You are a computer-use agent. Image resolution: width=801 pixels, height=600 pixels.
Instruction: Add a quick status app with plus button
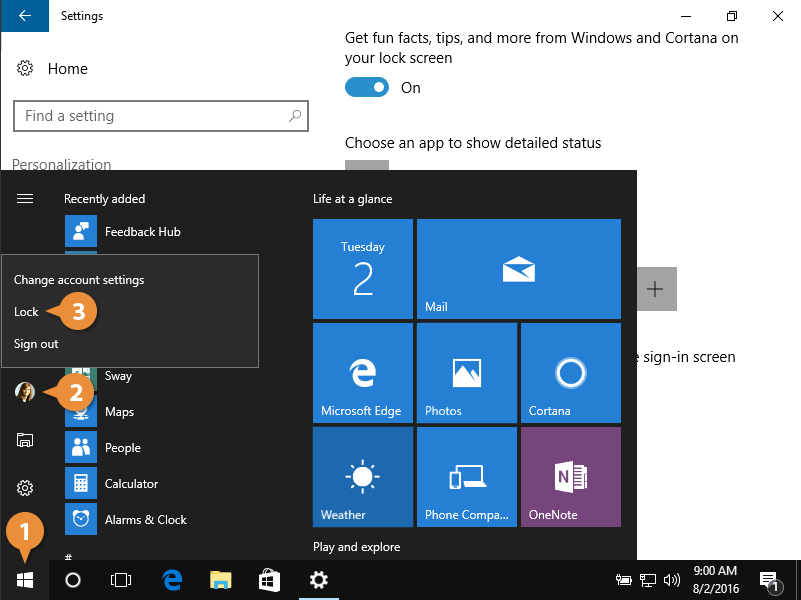point(655,289)
